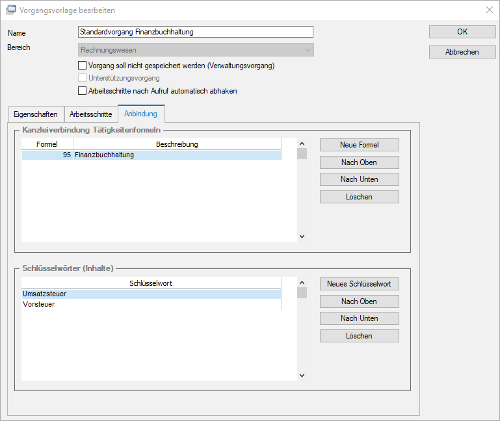500x421 pixels.
Task: Click the dialog window icon in title bar
Action: [11, 10]
